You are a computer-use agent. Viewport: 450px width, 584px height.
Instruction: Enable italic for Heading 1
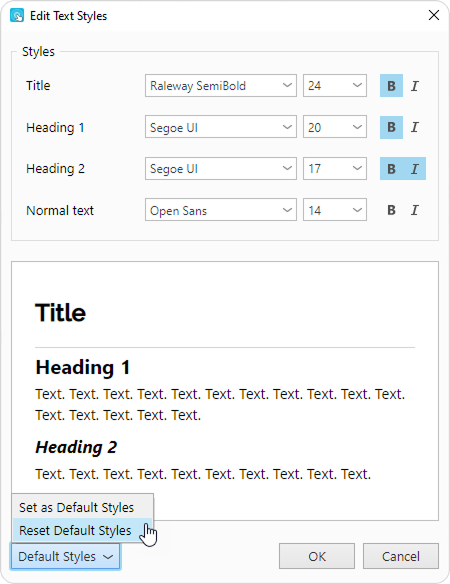coord(414,127)
